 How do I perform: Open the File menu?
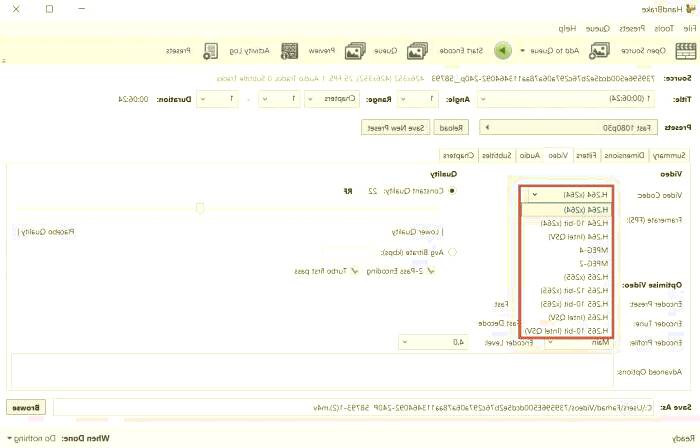[x=690, y=29]
